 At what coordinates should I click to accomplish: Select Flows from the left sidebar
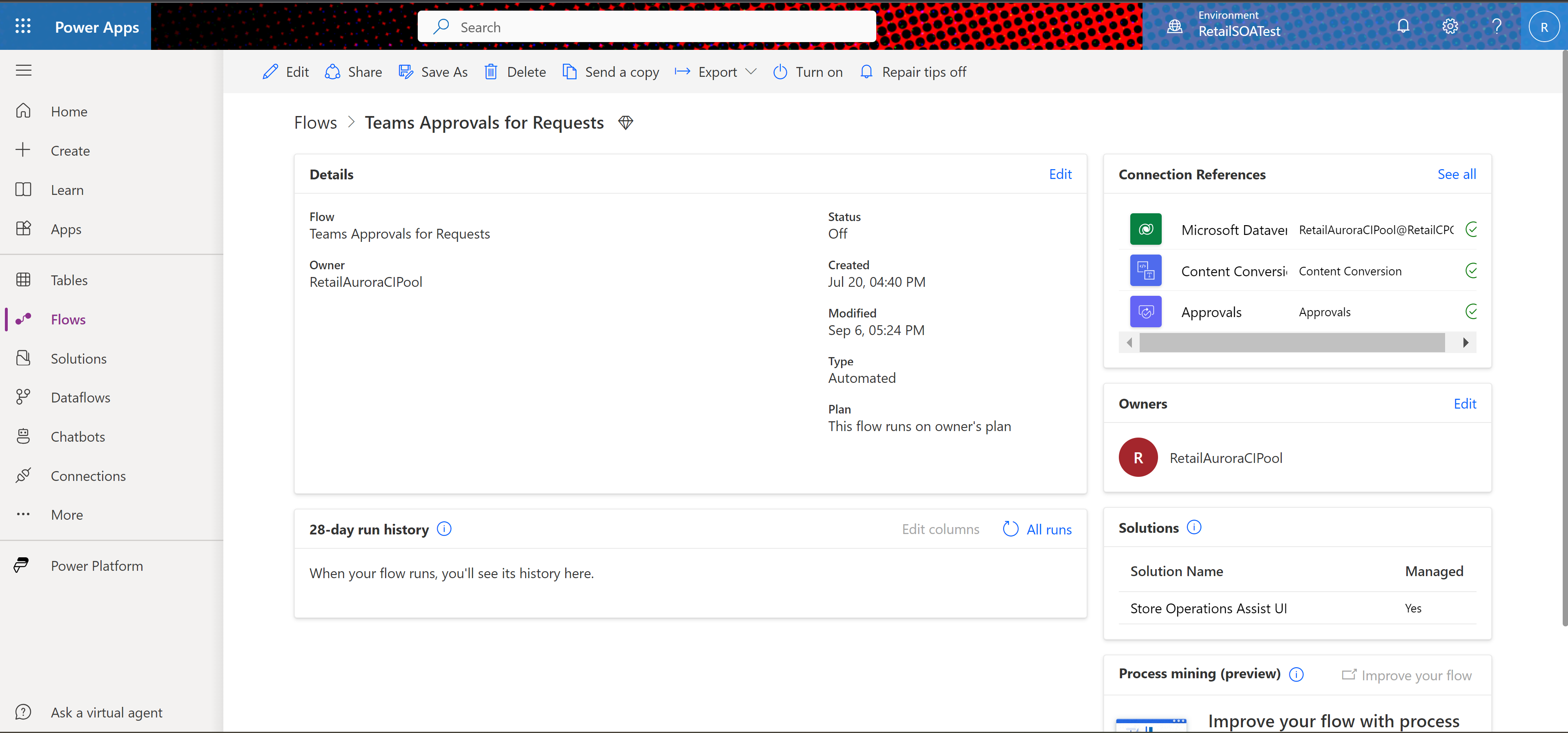pyautogui.click(x=68, y=318)
